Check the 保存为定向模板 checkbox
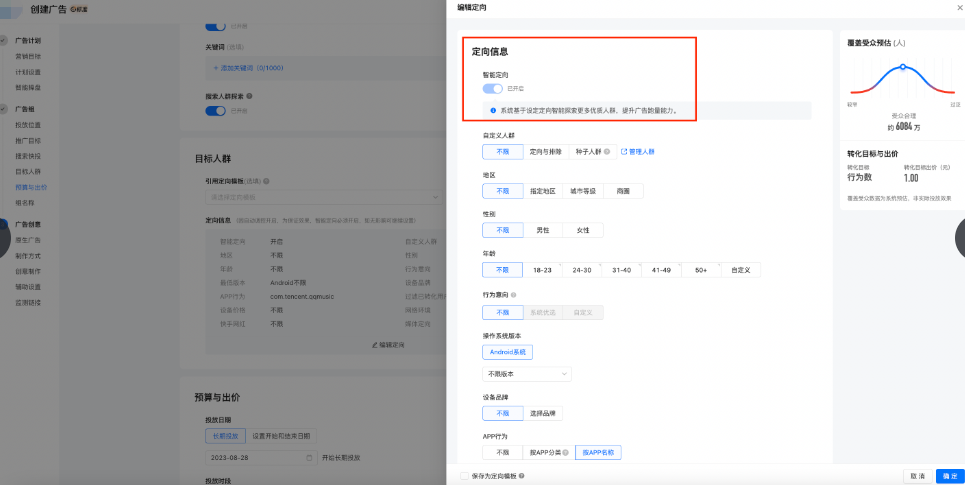 click(464, 476)
